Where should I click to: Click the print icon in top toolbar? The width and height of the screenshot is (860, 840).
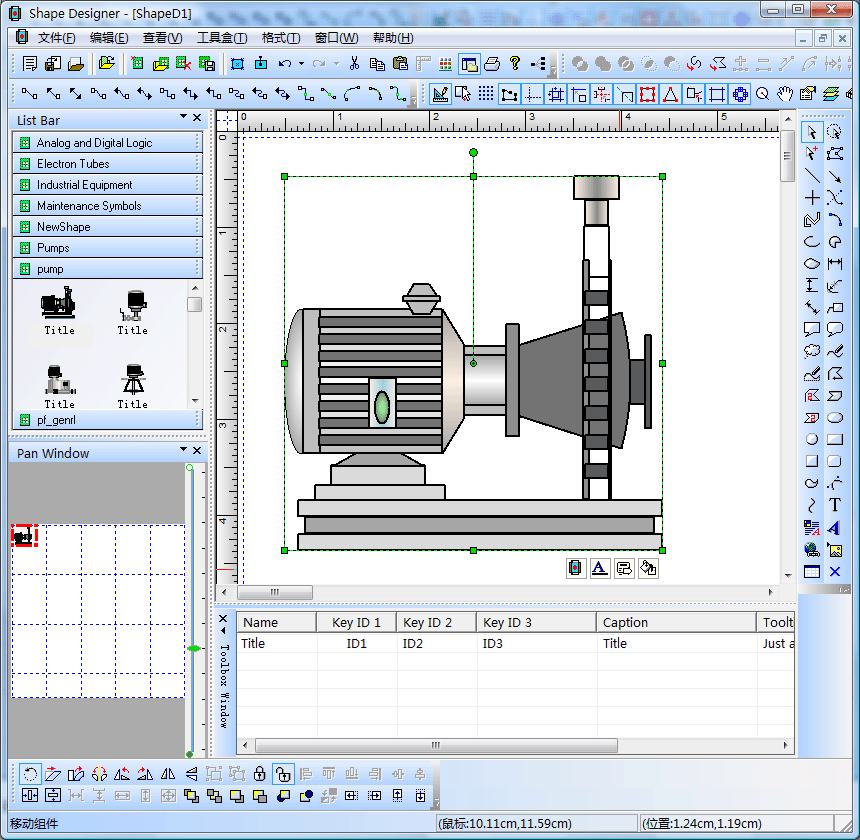(492, 64)
